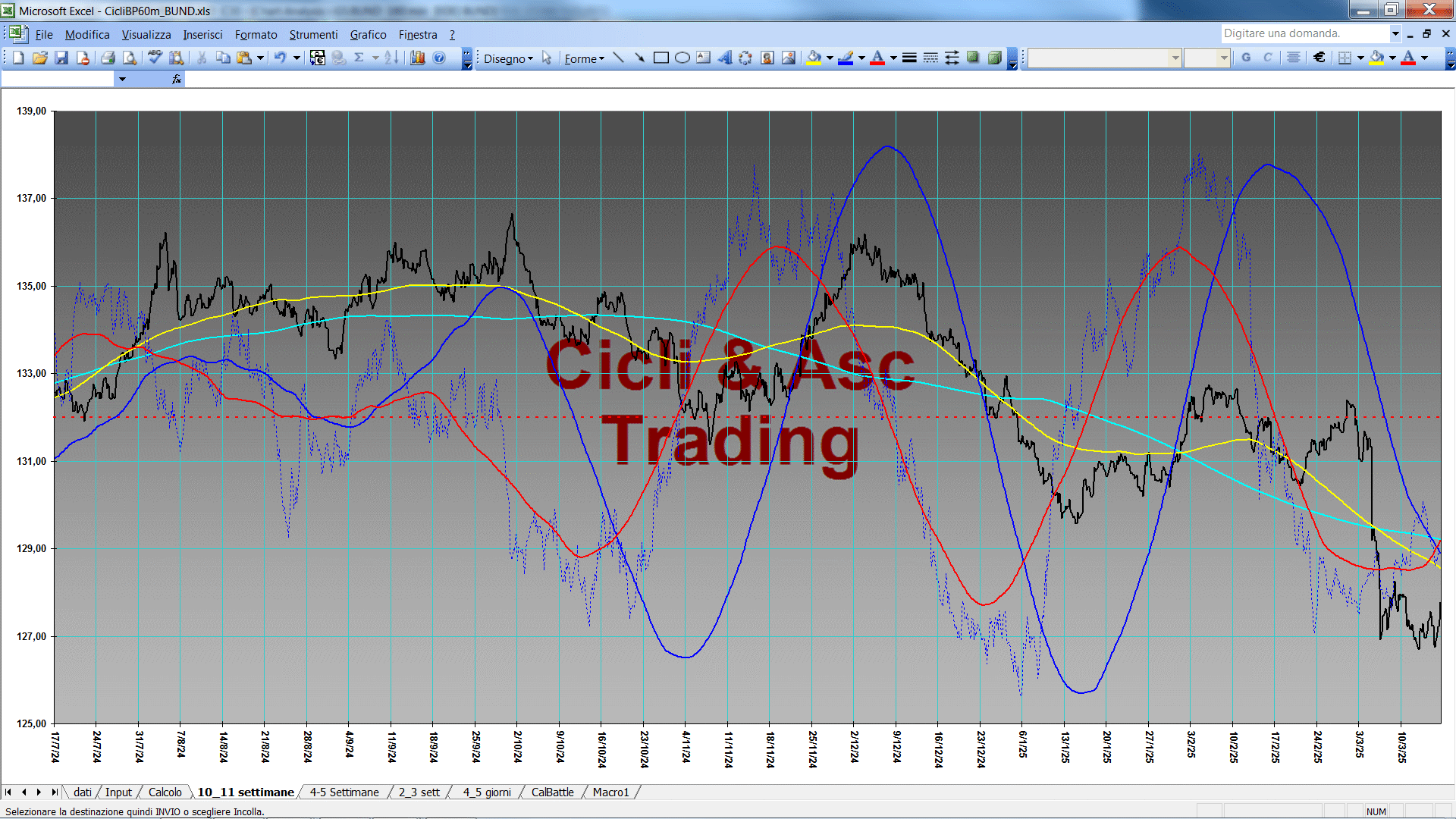The image size is (1456, 819).
Task: Save the workbook with the floppy disk icon
Action: pos(61,58)
